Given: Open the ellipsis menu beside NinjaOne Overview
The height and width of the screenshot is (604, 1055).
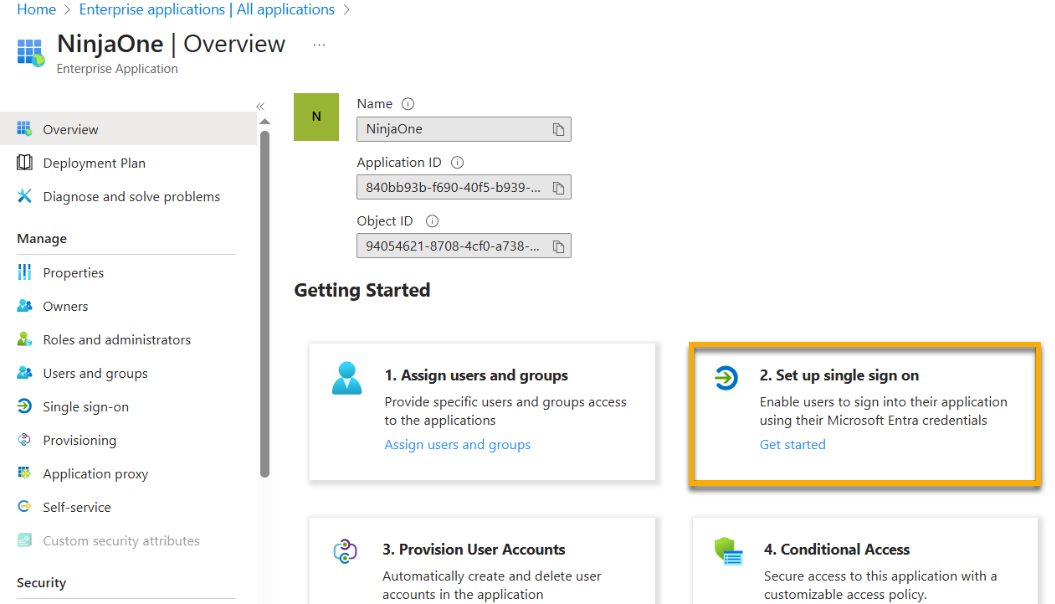Looking at the screenshot, I should pyautogui.click(x=319, y=44).
